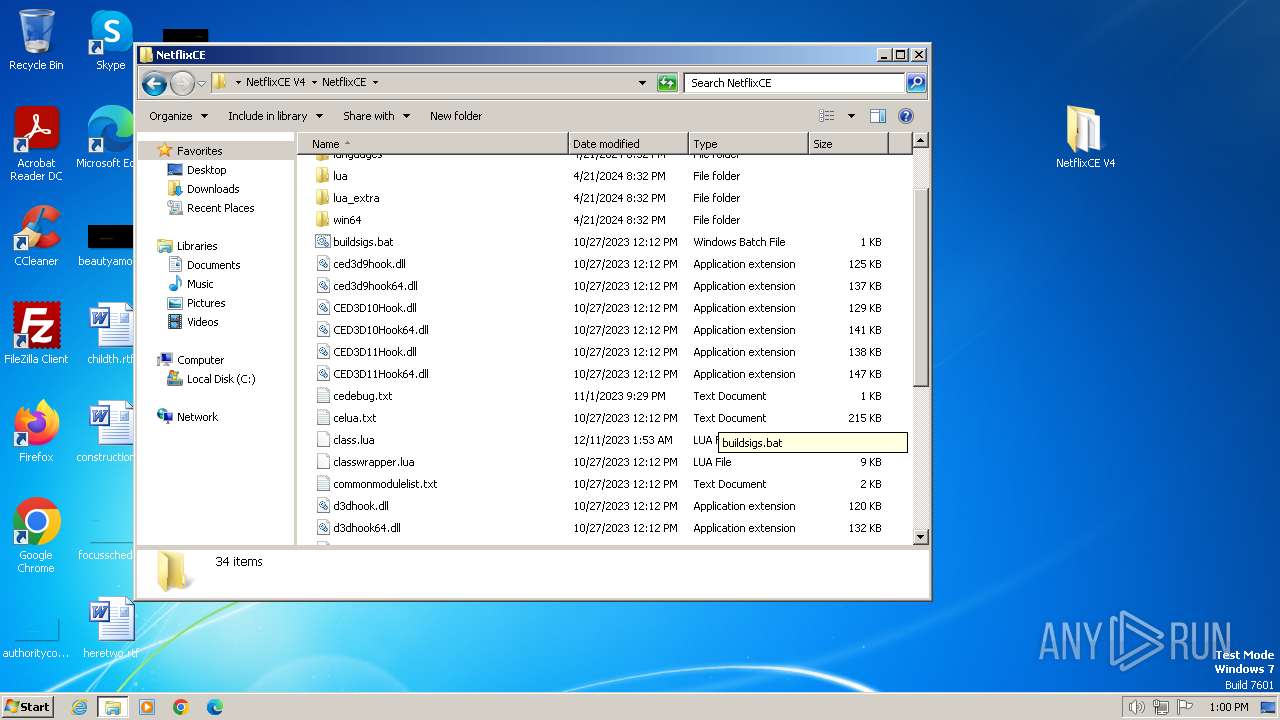
Task: Sort by the Date modified column header
Action: tap(628, 144)
